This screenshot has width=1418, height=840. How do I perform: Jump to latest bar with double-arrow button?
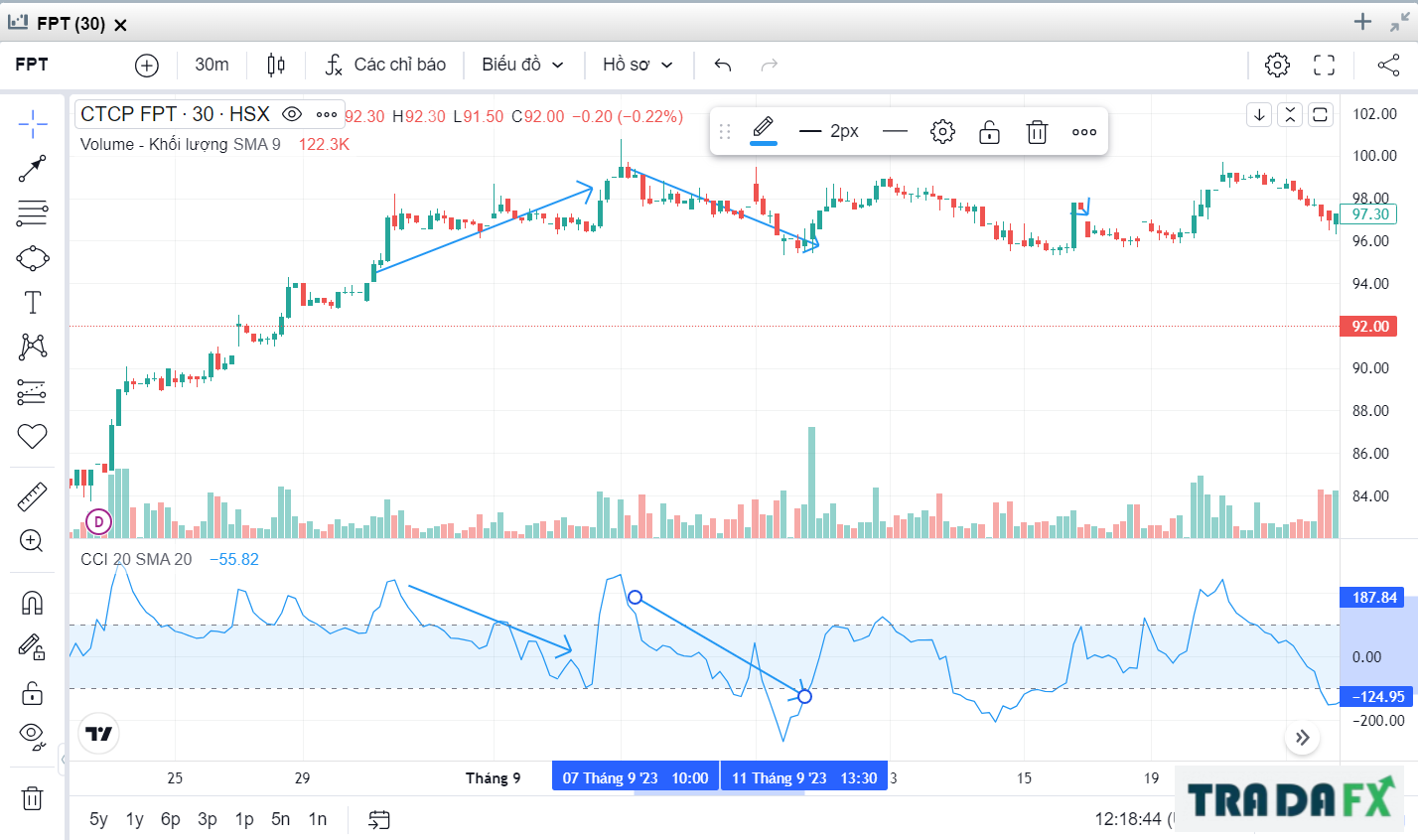pyautogui.click(x=1302, y=737)
